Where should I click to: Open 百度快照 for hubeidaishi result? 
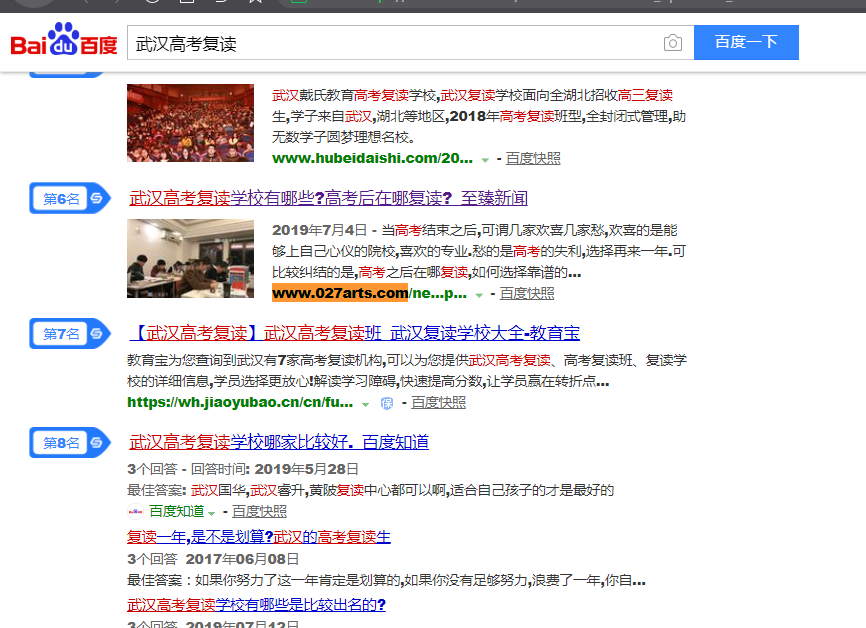(x=533, y=159)
